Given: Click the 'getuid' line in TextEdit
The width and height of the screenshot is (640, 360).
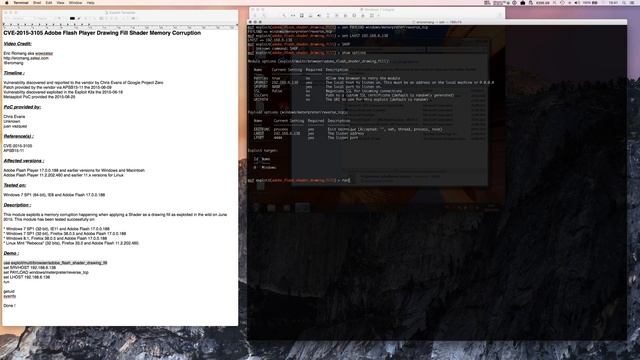Looking at the screenshot, I should point(9,291).
